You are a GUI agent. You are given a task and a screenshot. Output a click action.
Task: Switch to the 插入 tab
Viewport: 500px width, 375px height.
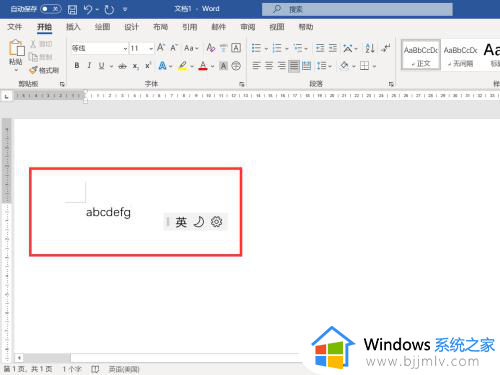point(73,27)
